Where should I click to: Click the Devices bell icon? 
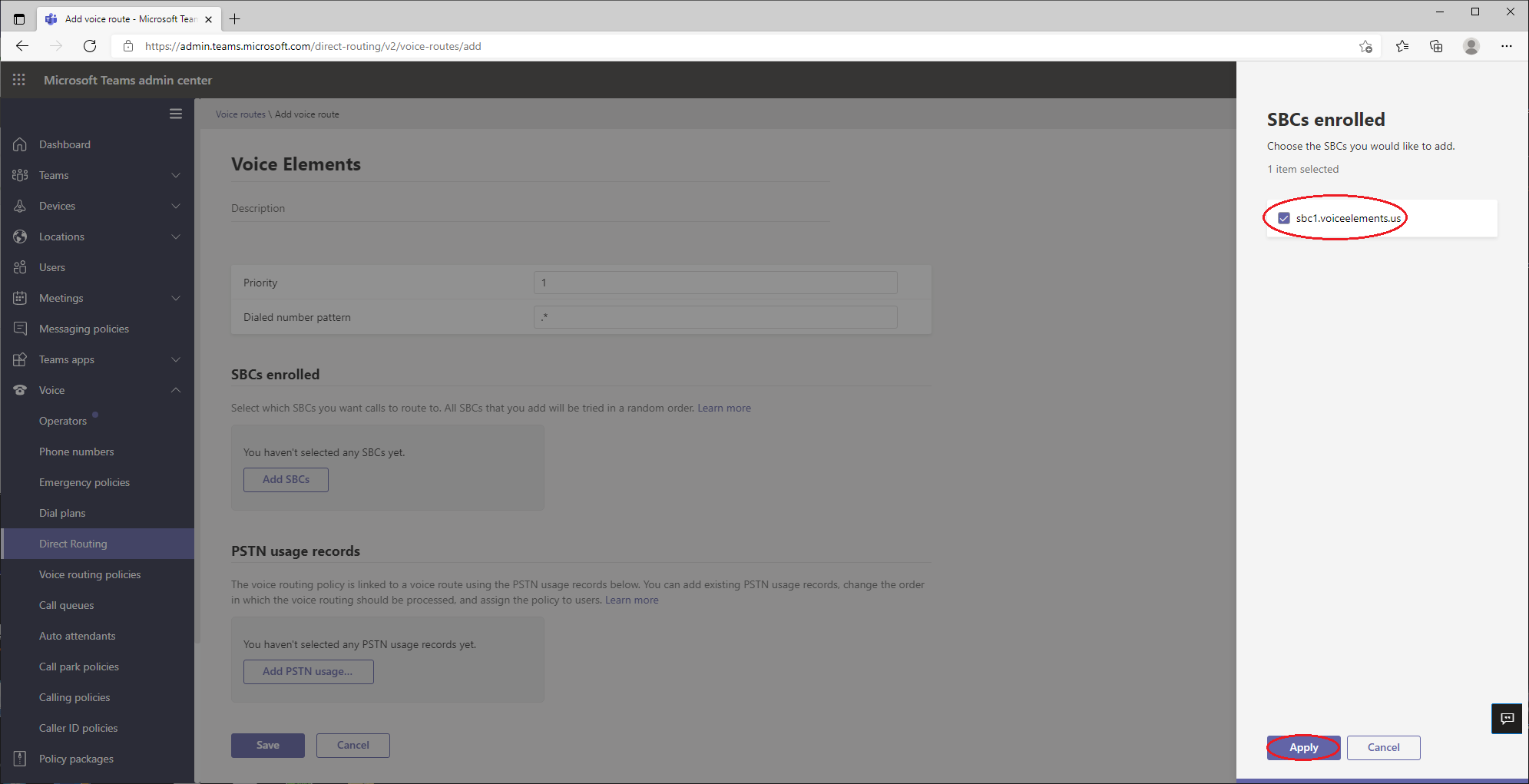(x=20, y=206)
